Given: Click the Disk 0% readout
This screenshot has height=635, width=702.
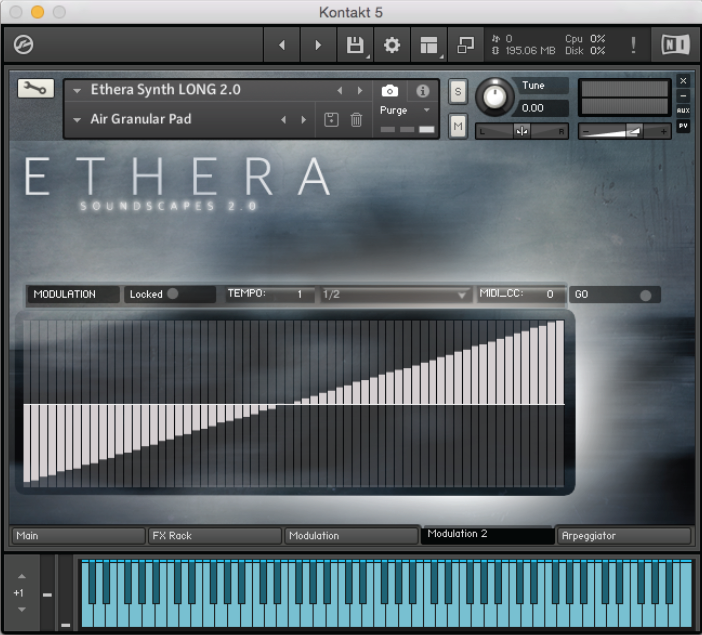Looking at the screenshot, I should [585, 51].
